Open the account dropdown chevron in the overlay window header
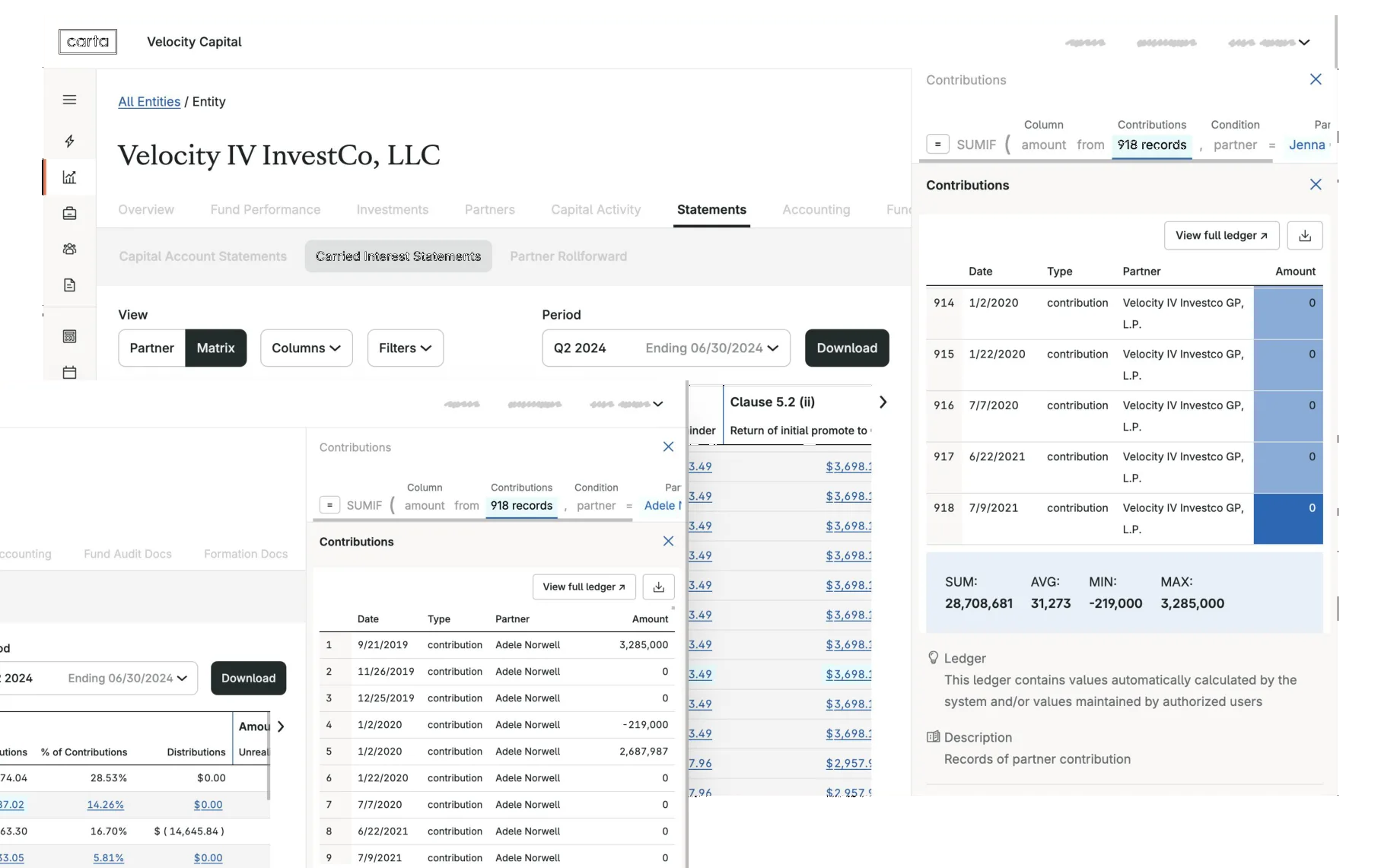Image resolution: width=1381 pixels, height=868 pixels. tap(658, 404)
